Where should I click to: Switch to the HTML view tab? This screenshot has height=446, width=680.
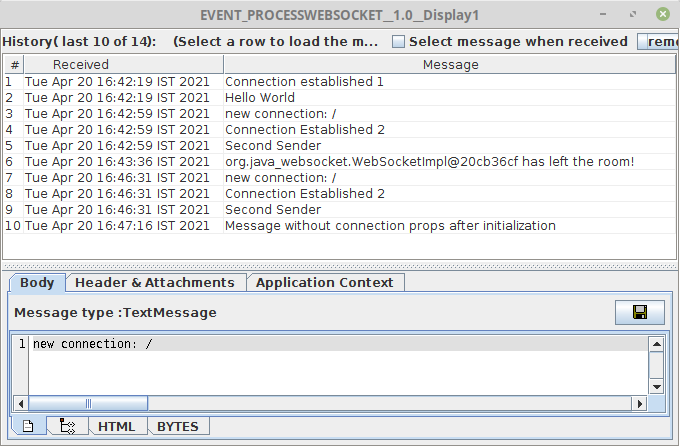117,426
